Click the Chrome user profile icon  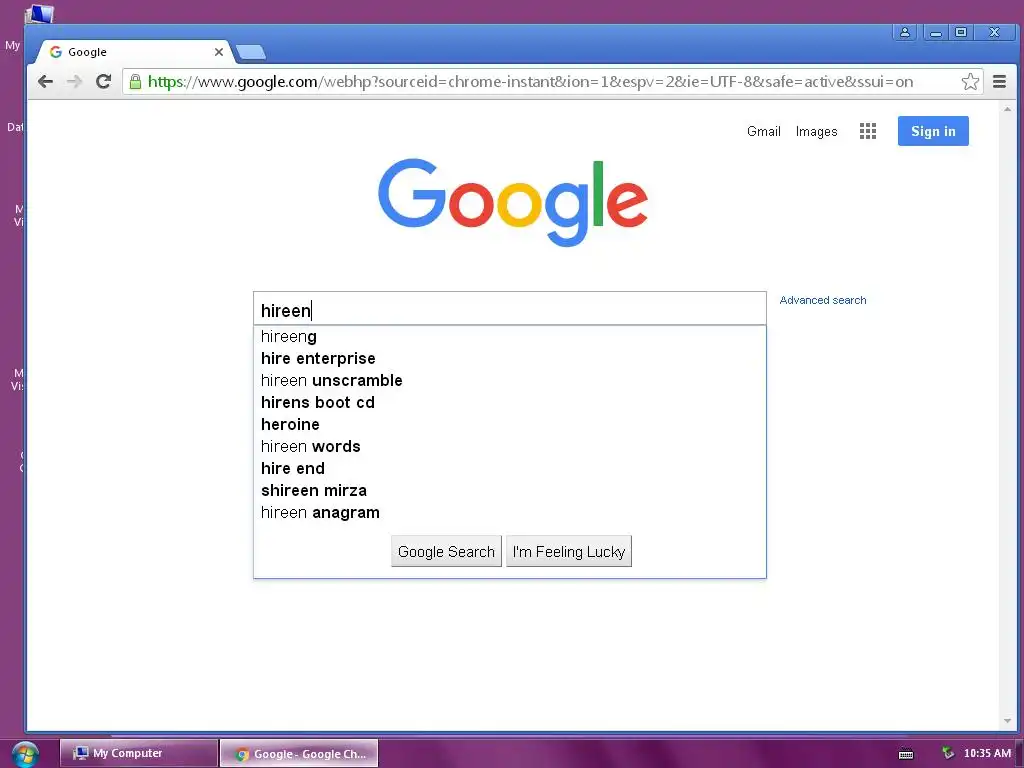click(x=904, y=32)
